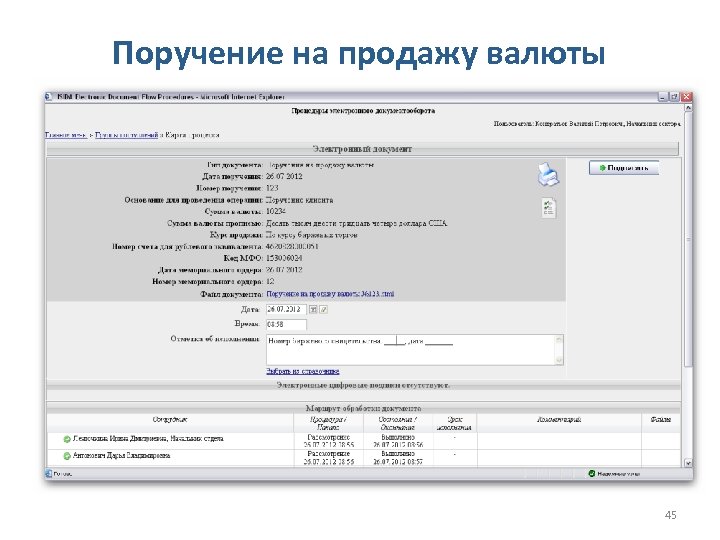This screenshot has height=540, width=720.
Task: Click green status icon beside Начальник отдела row
Action: coord(67,439)
